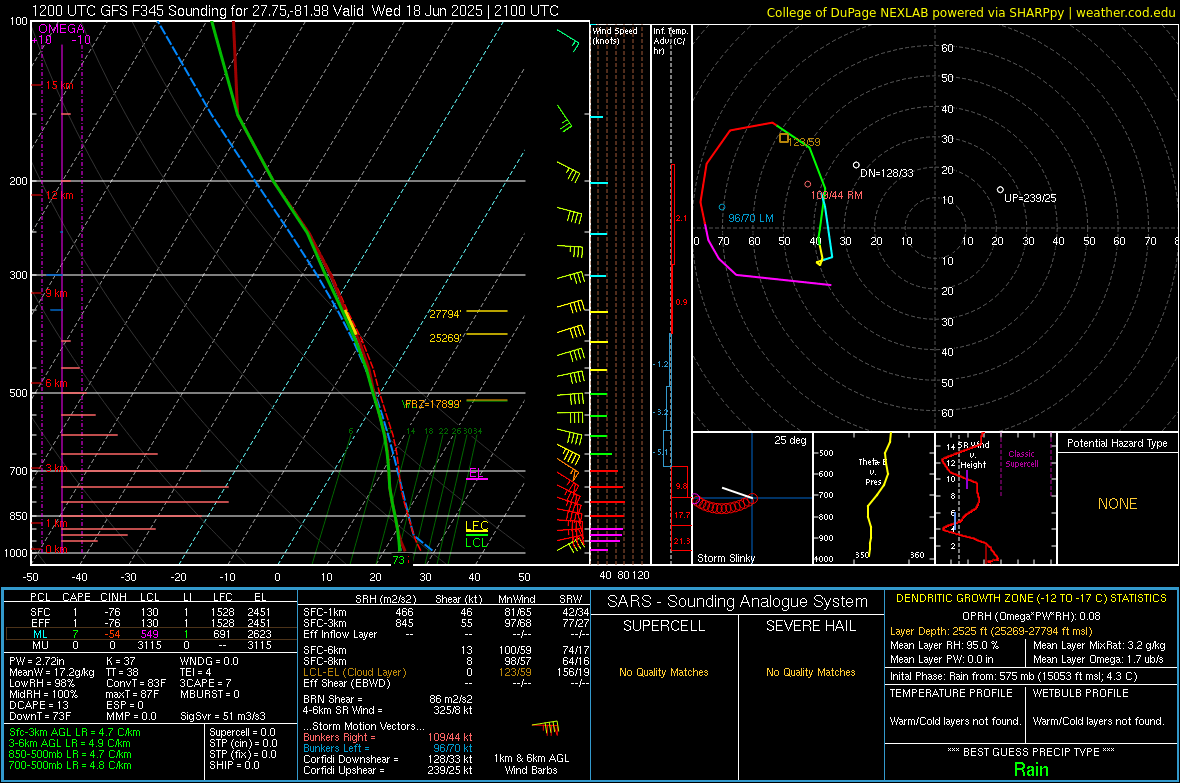This screenshot has height=783, width=1180.
Task: Click the Wind Speed (knots) panel header
Action: [x=615, y=35]
